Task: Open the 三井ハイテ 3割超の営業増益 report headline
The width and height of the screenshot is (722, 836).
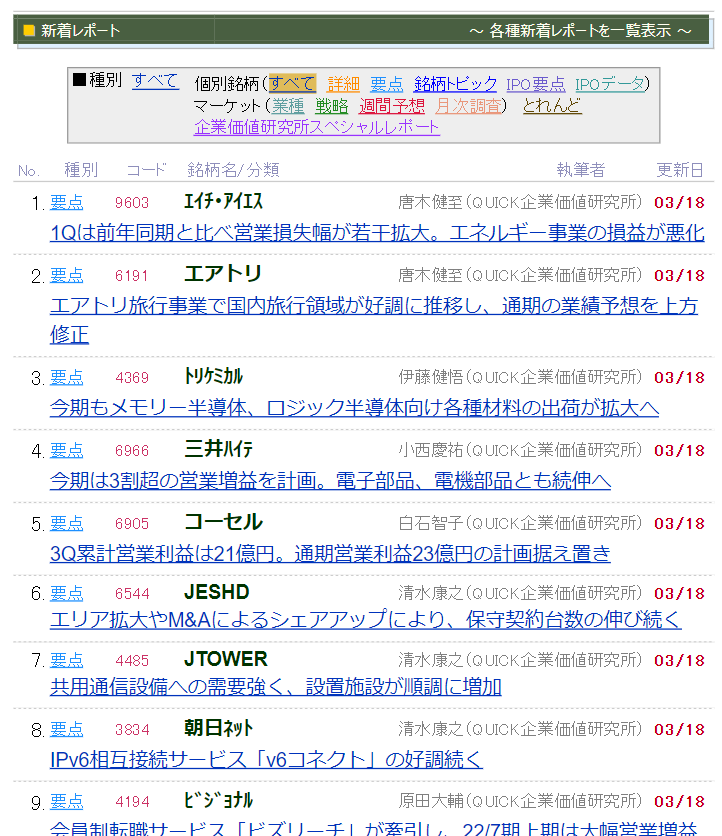Action: click(330, 481)
